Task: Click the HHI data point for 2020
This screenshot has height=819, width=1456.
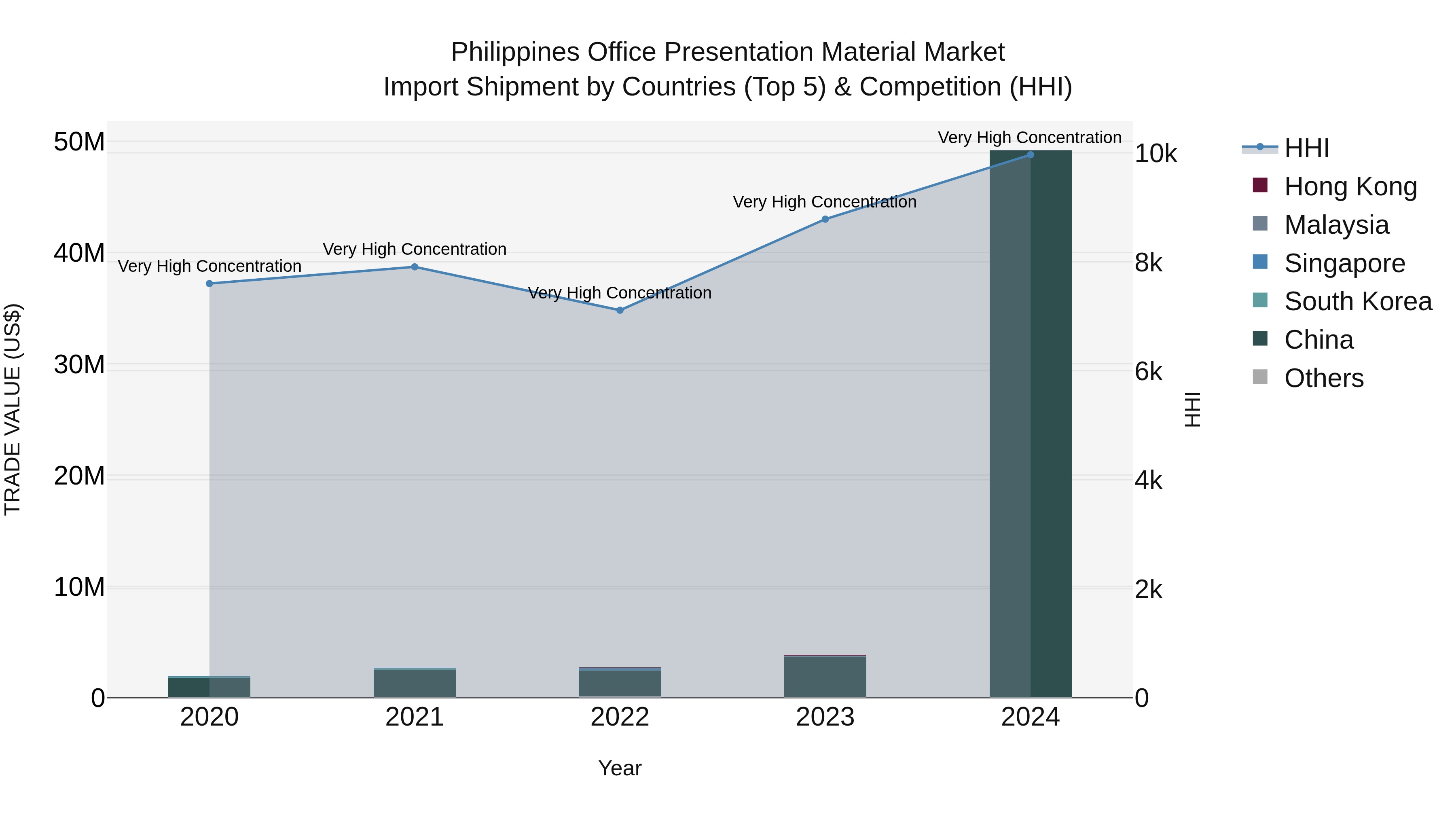Action: pyautogui.click(x=209, y=284)
